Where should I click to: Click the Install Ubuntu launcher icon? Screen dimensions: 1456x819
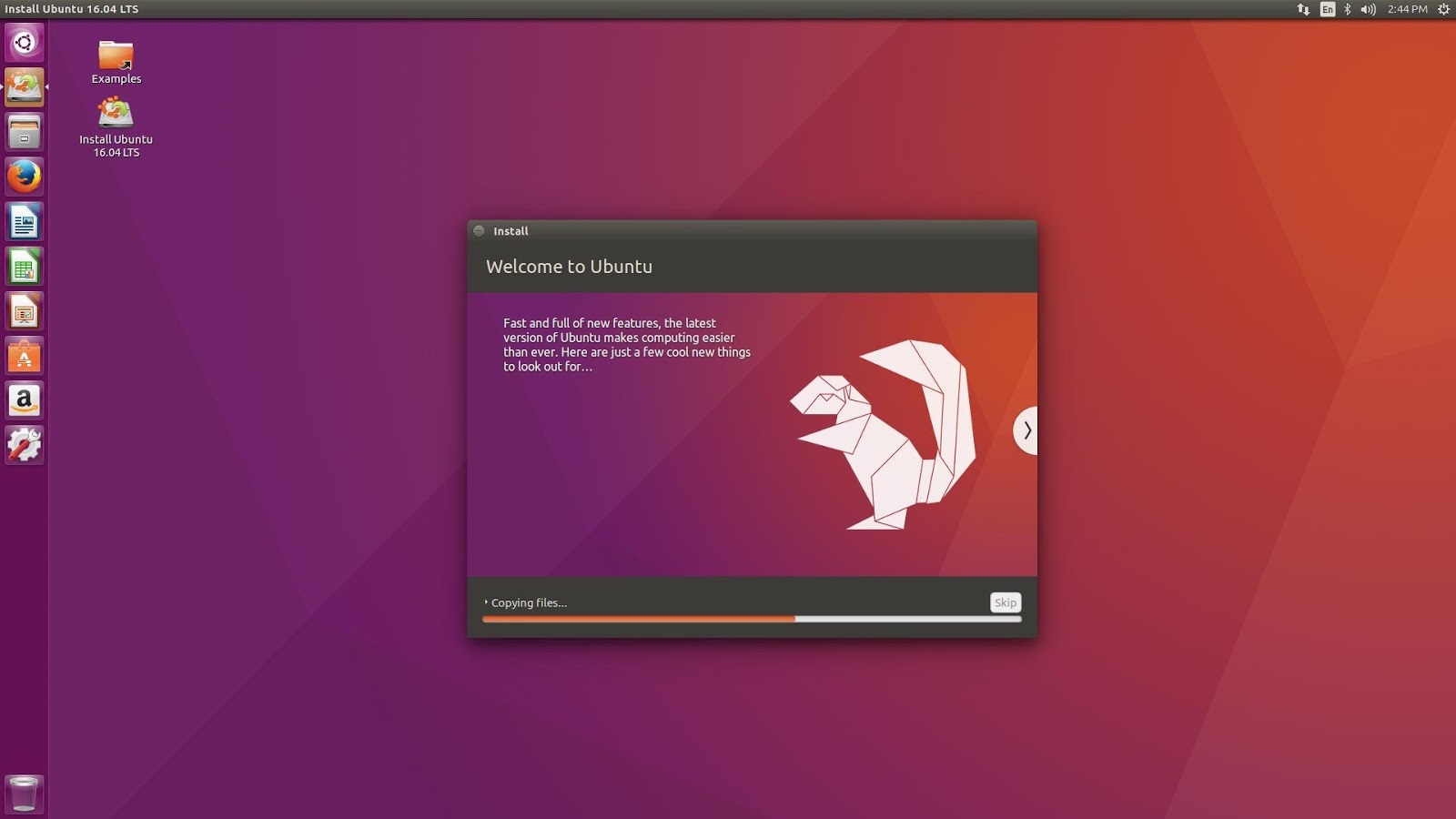(25, 87)
